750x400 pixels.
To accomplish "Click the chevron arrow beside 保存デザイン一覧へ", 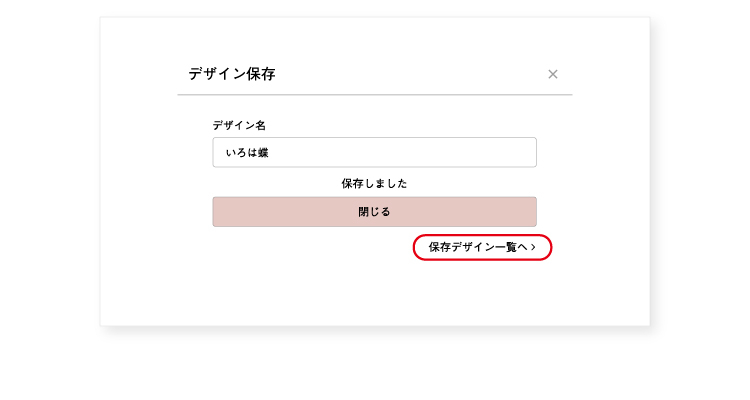I will (534, 247).
